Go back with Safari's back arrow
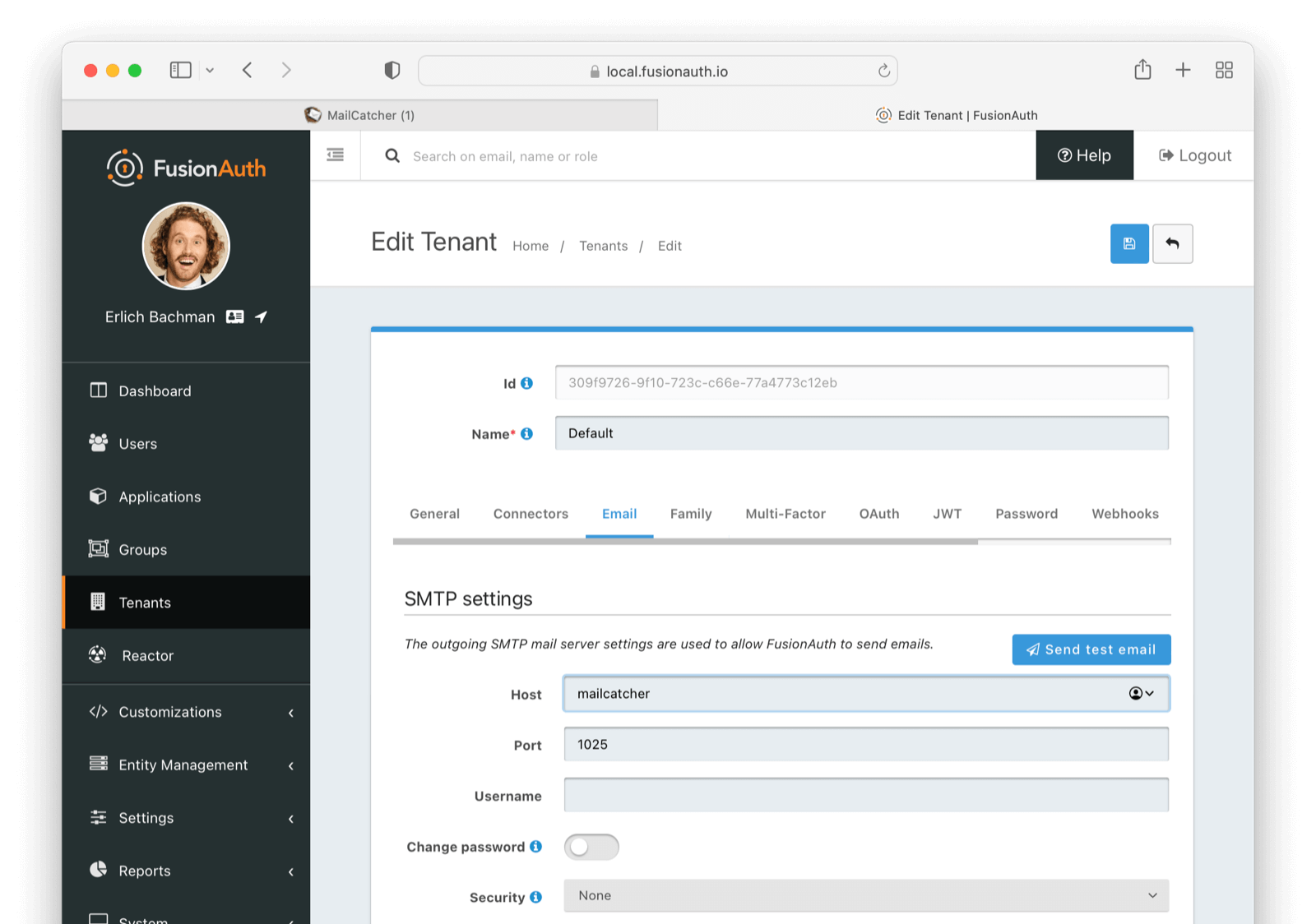 [x=248, y=70]
